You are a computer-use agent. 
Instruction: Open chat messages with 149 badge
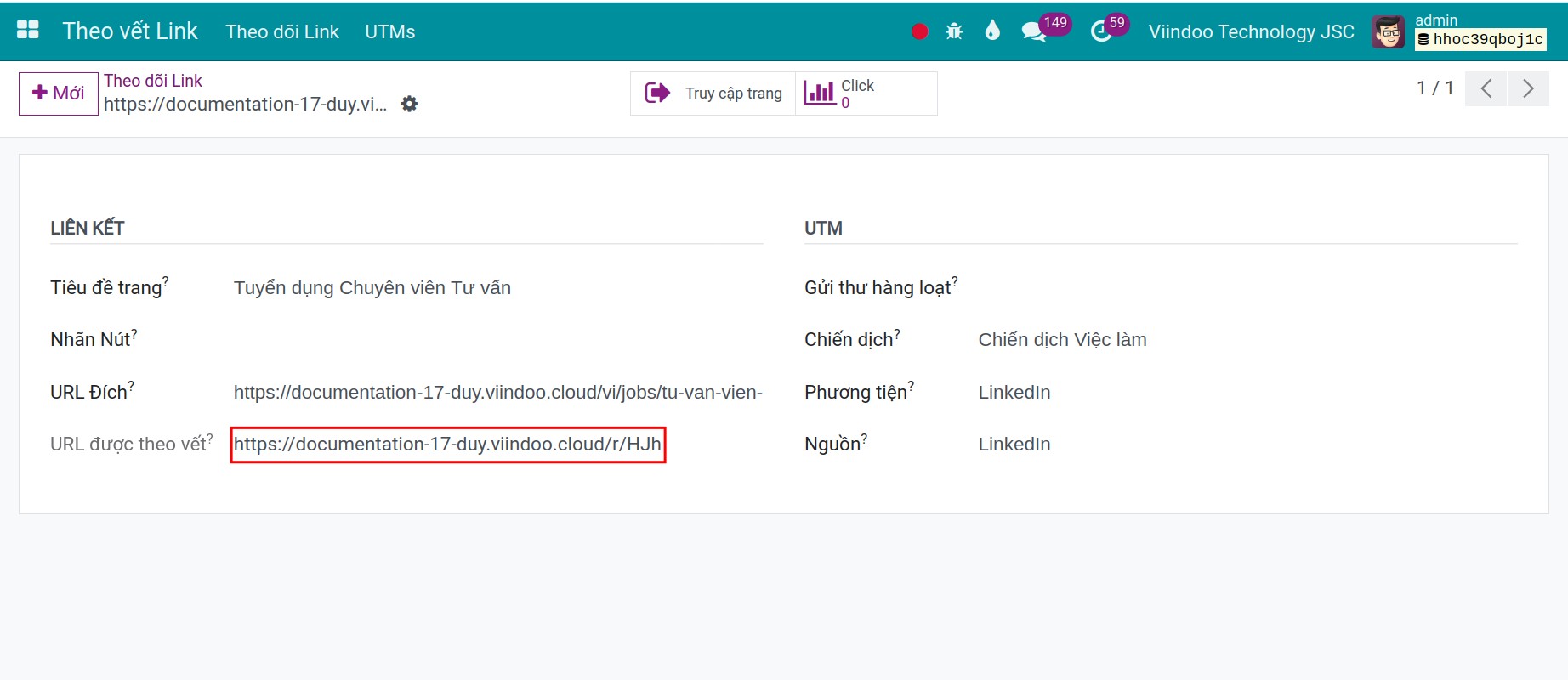[x=1045, y=30]
